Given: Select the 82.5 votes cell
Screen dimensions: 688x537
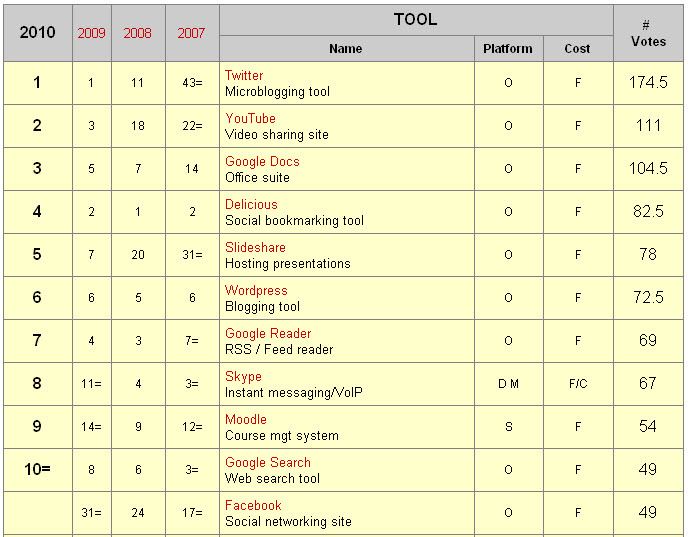Looking at the screenshot, I should click(x=648, y=211).
